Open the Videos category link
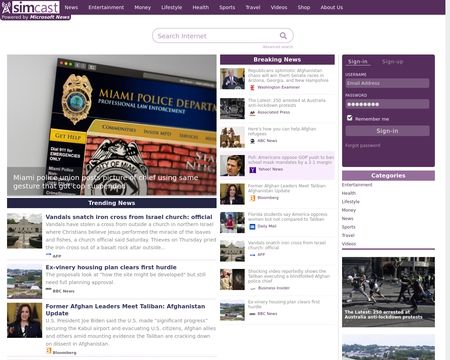The height and width of the screenshot is (360, 450). point(349,244)
